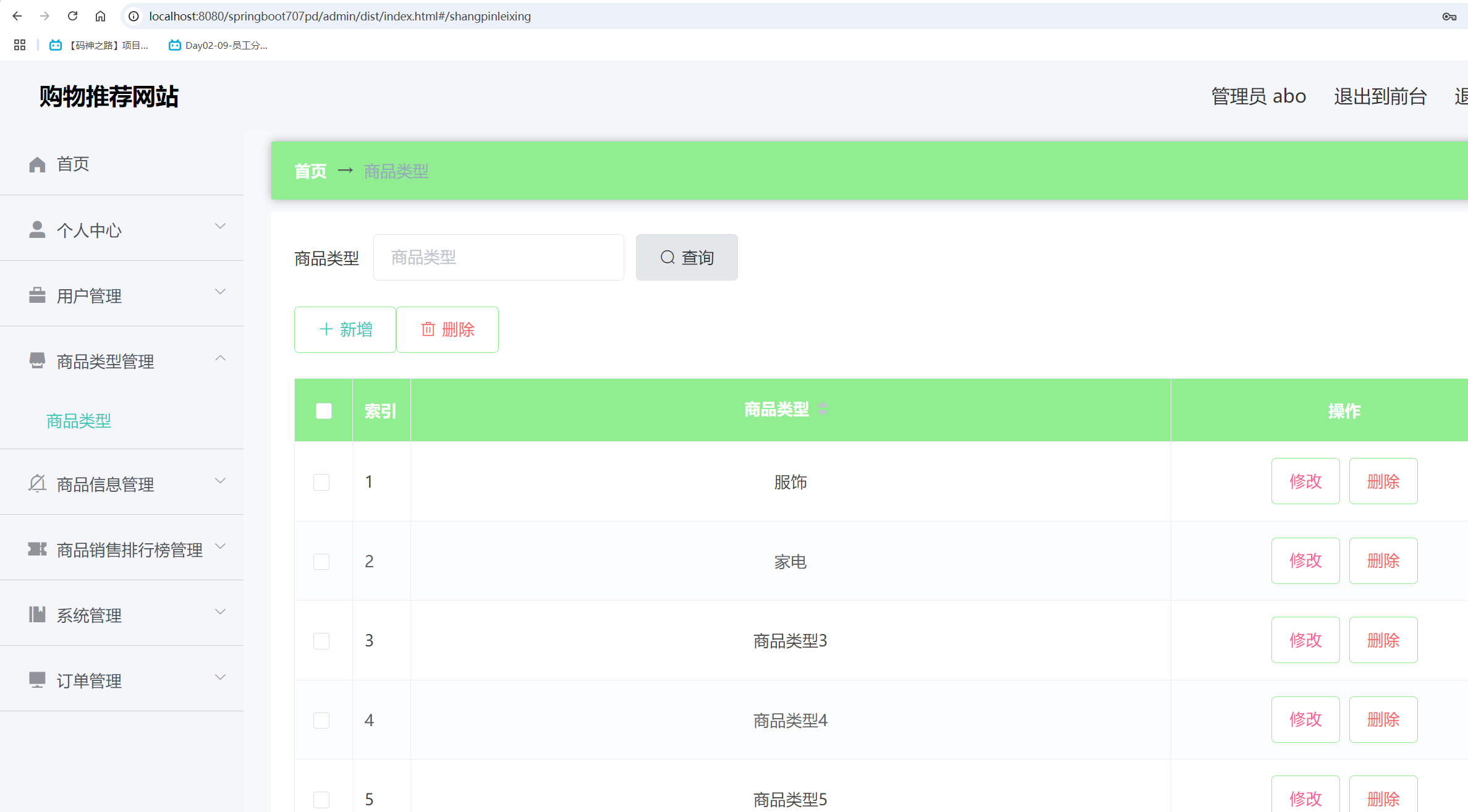This screenshot has width=1468, height=812.
Task: Click the sort arrows on 商品类型 column
Action: (x=823, y=409)
